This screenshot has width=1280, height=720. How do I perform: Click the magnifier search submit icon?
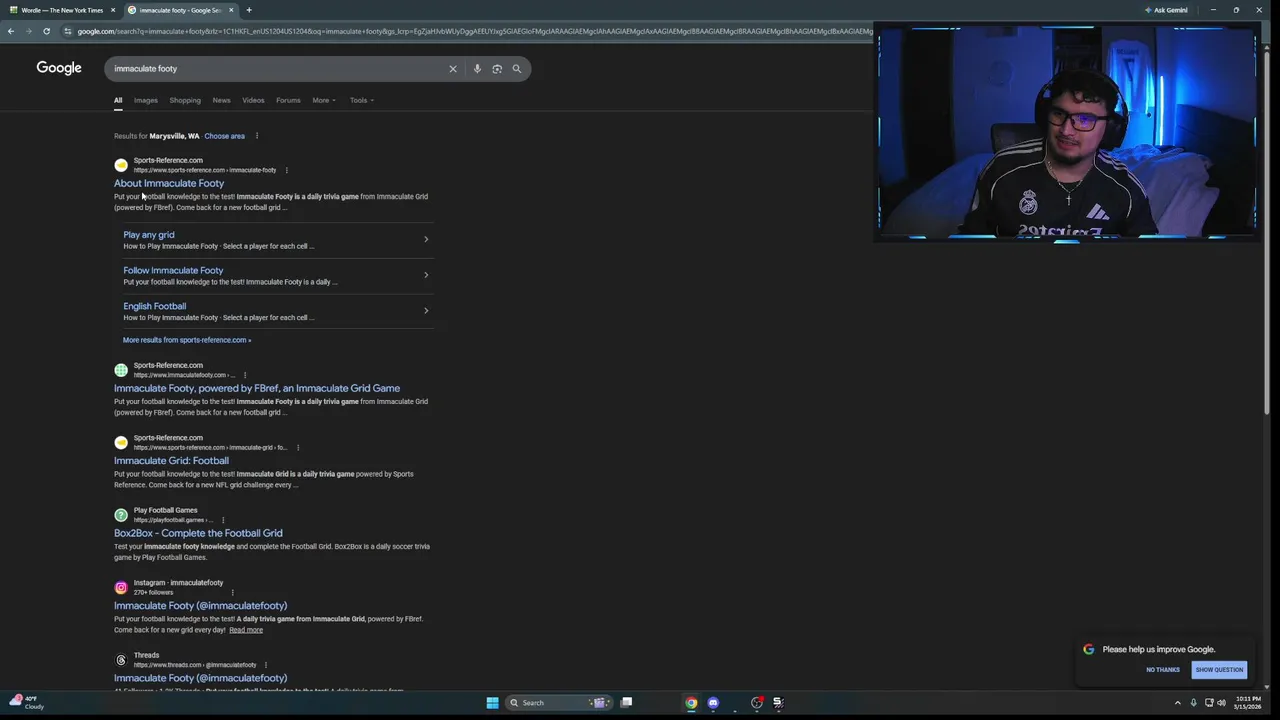coord(517,69)
